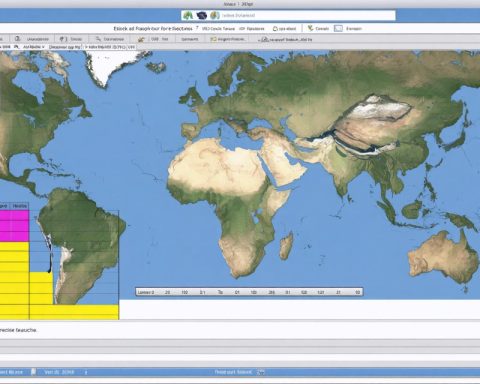Click the title text in the second row
This screenshot has height=384, width=480.
[153, 28]
